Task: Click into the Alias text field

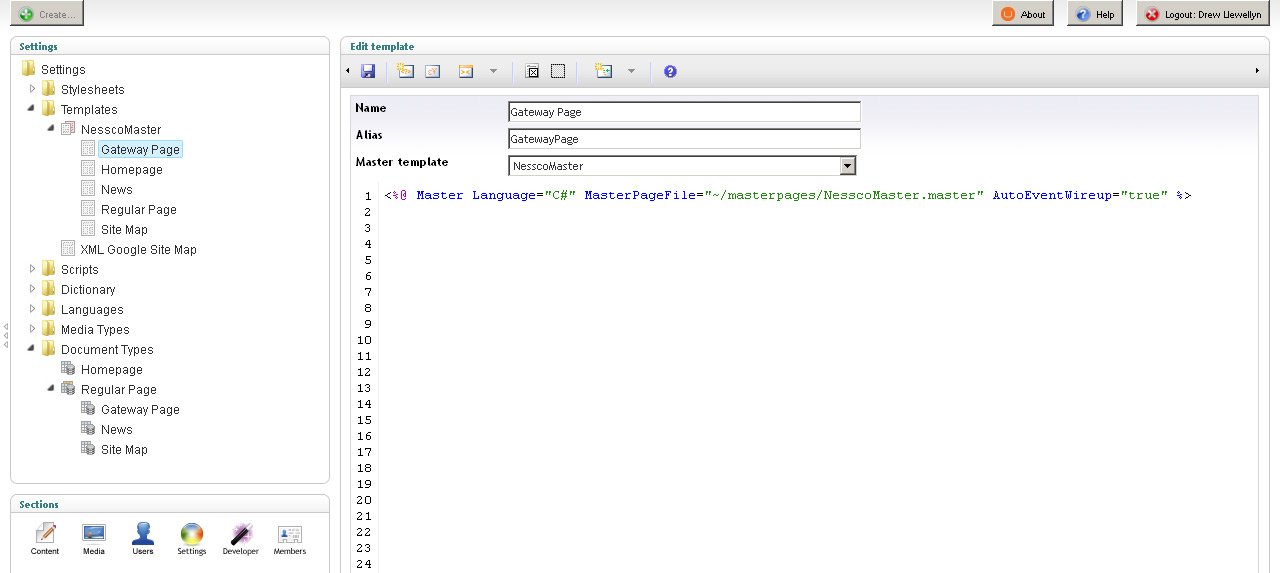Action: pyautogui.click(x=684, y=139)
